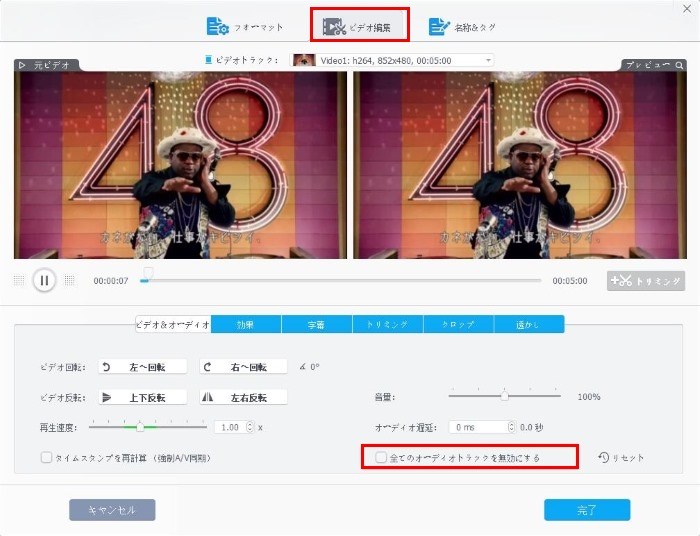The height and width of the screenshot is (536, 700).
Task: Enable the recalculate timestamps checkbox
Action: pyautogui.click(x=46, y=458)
